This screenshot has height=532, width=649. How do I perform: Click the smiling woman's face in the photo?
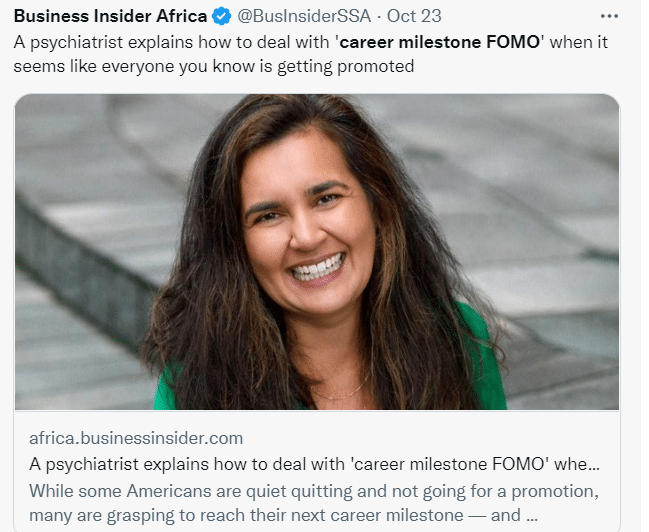[300, 225]
